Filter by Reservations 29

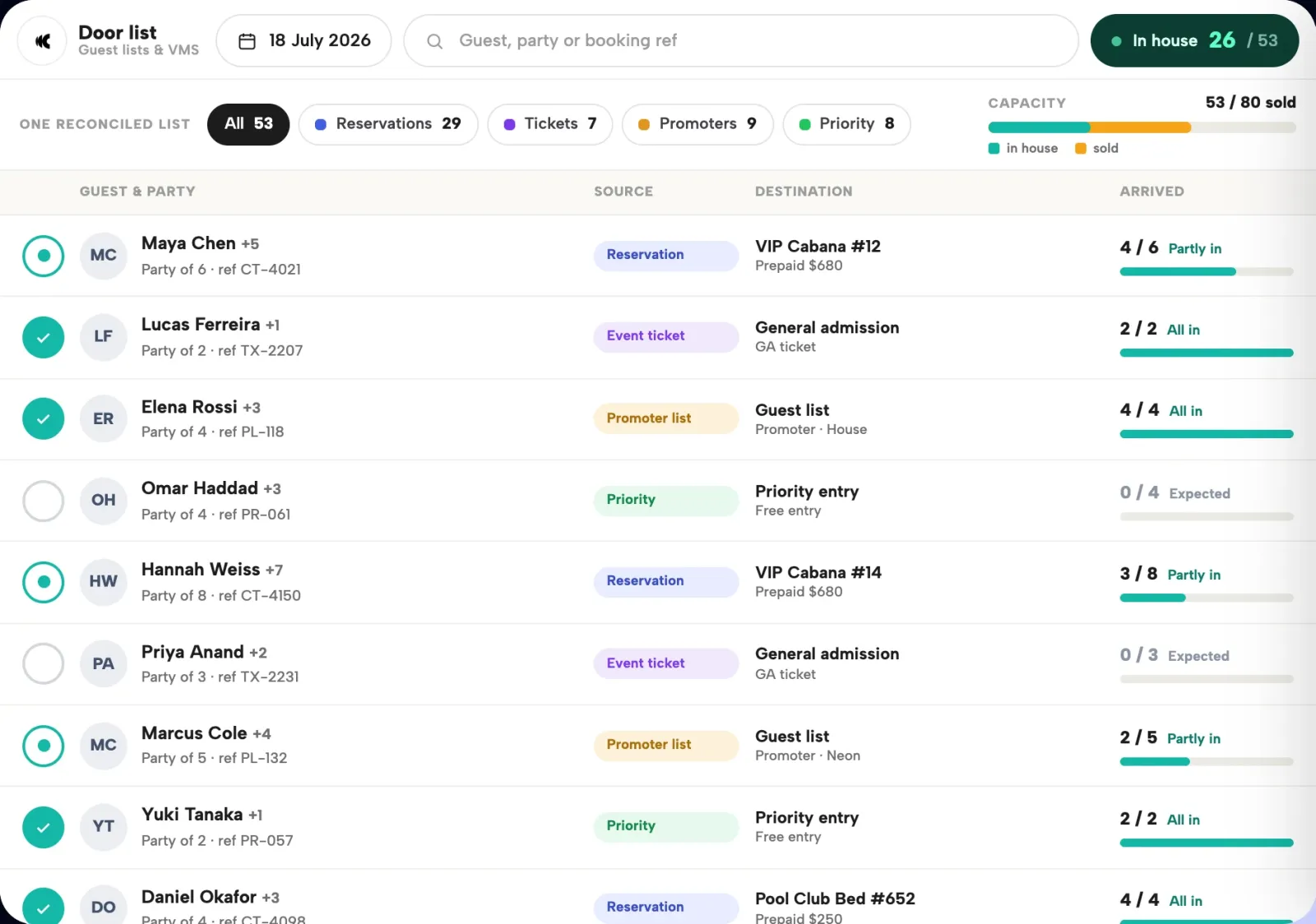388,124
